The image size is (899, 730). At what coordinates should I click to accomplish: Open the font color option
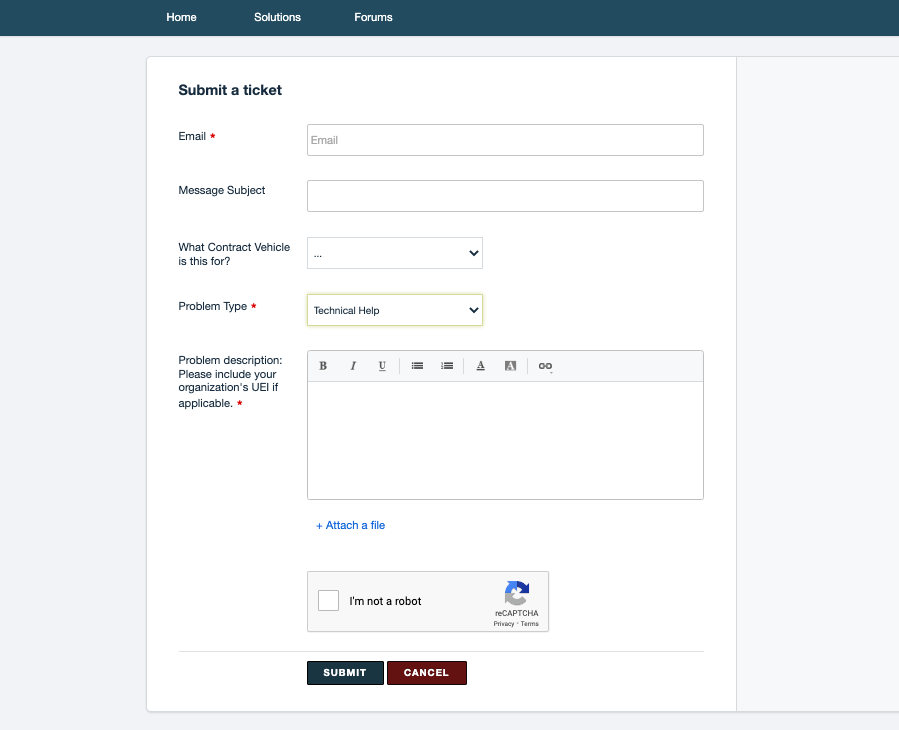pyautogui.click(x=481, y=365)
